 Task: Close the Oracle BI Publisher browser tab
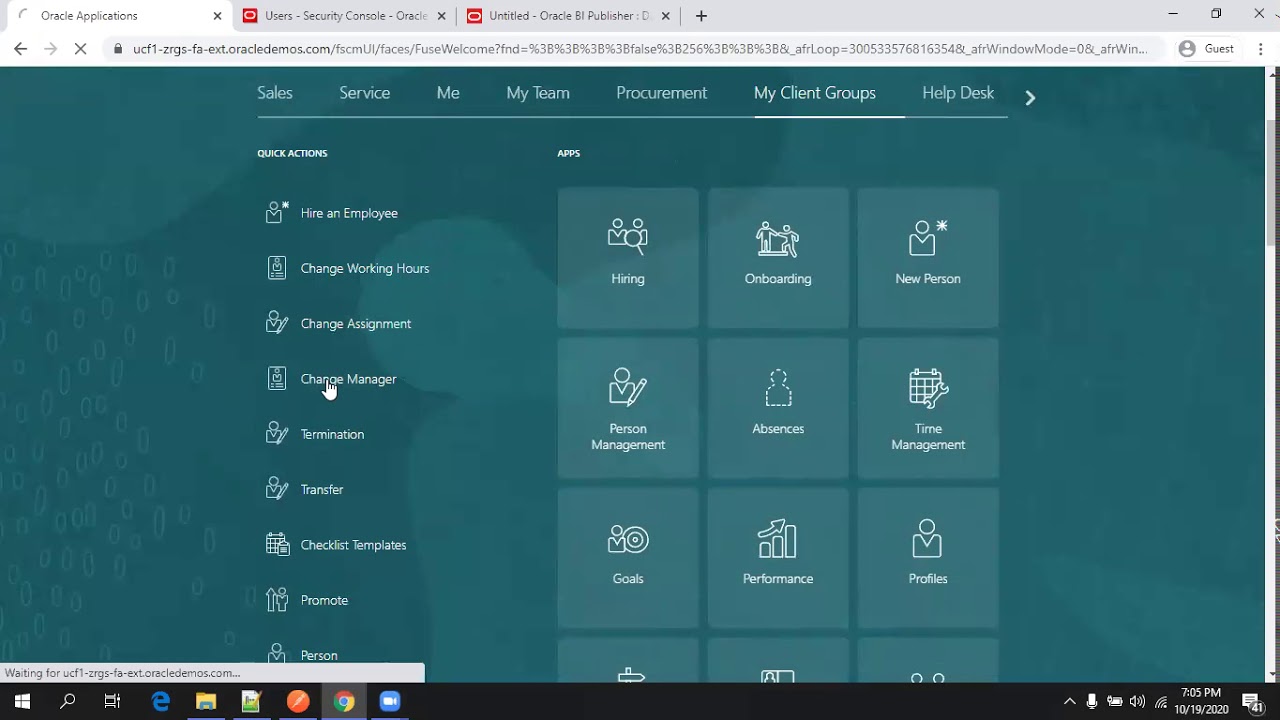[x=667, y=16]
